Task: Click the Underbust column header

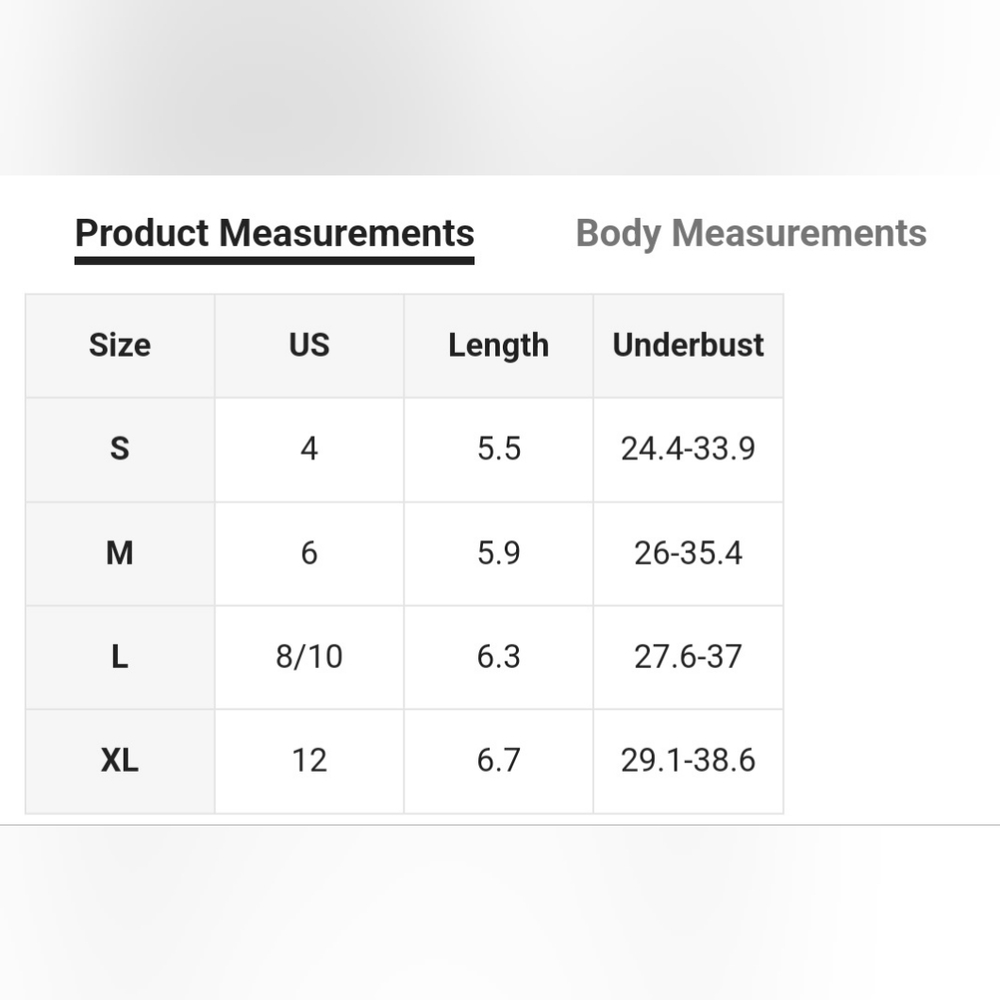Action: coord(688,345)
